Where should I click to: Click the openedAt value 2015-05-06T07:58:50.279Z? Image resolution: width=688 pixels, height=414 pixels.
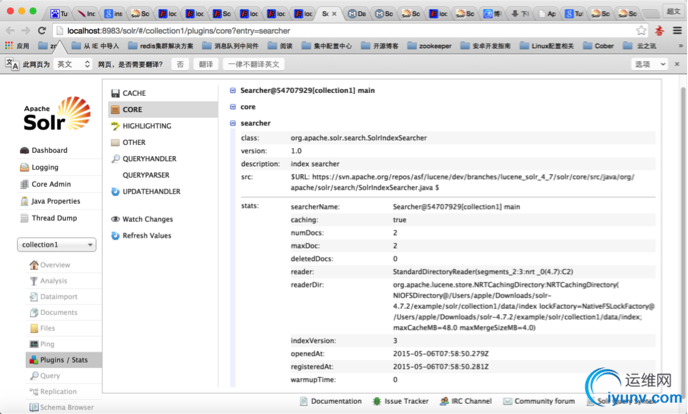(x=441, y=353)
